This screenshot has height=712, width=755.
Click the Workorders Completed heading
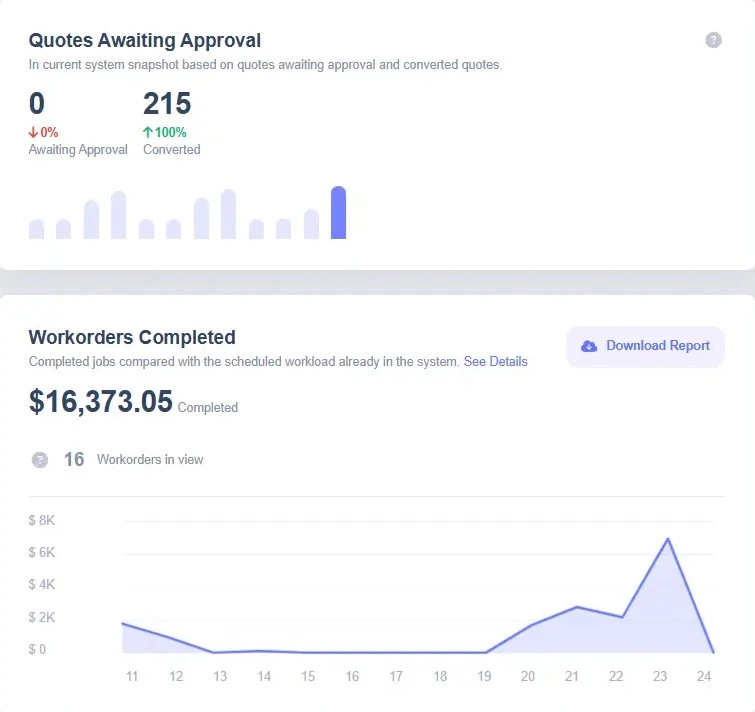click(132, 337)
